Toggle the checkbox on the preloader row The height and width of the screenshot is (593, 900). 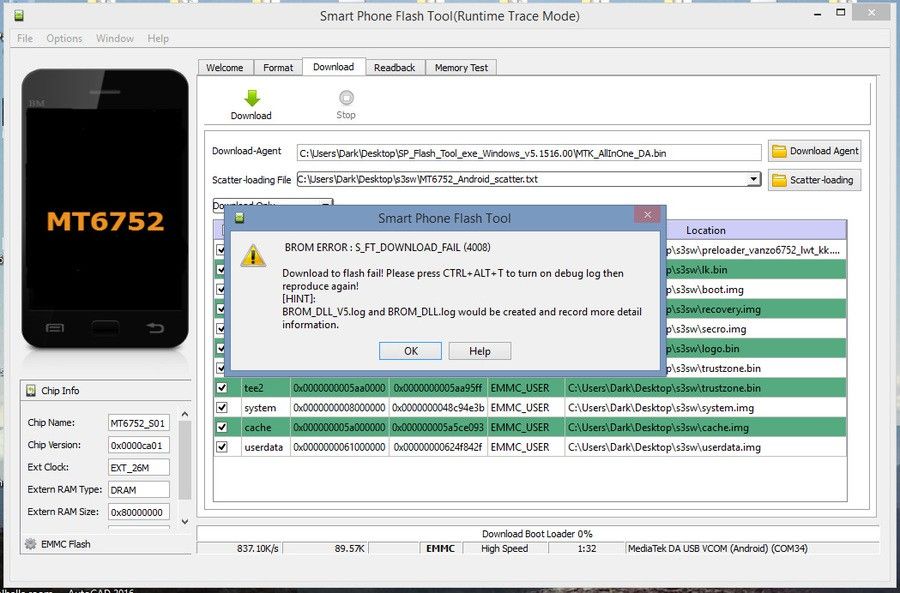(220, 250)
